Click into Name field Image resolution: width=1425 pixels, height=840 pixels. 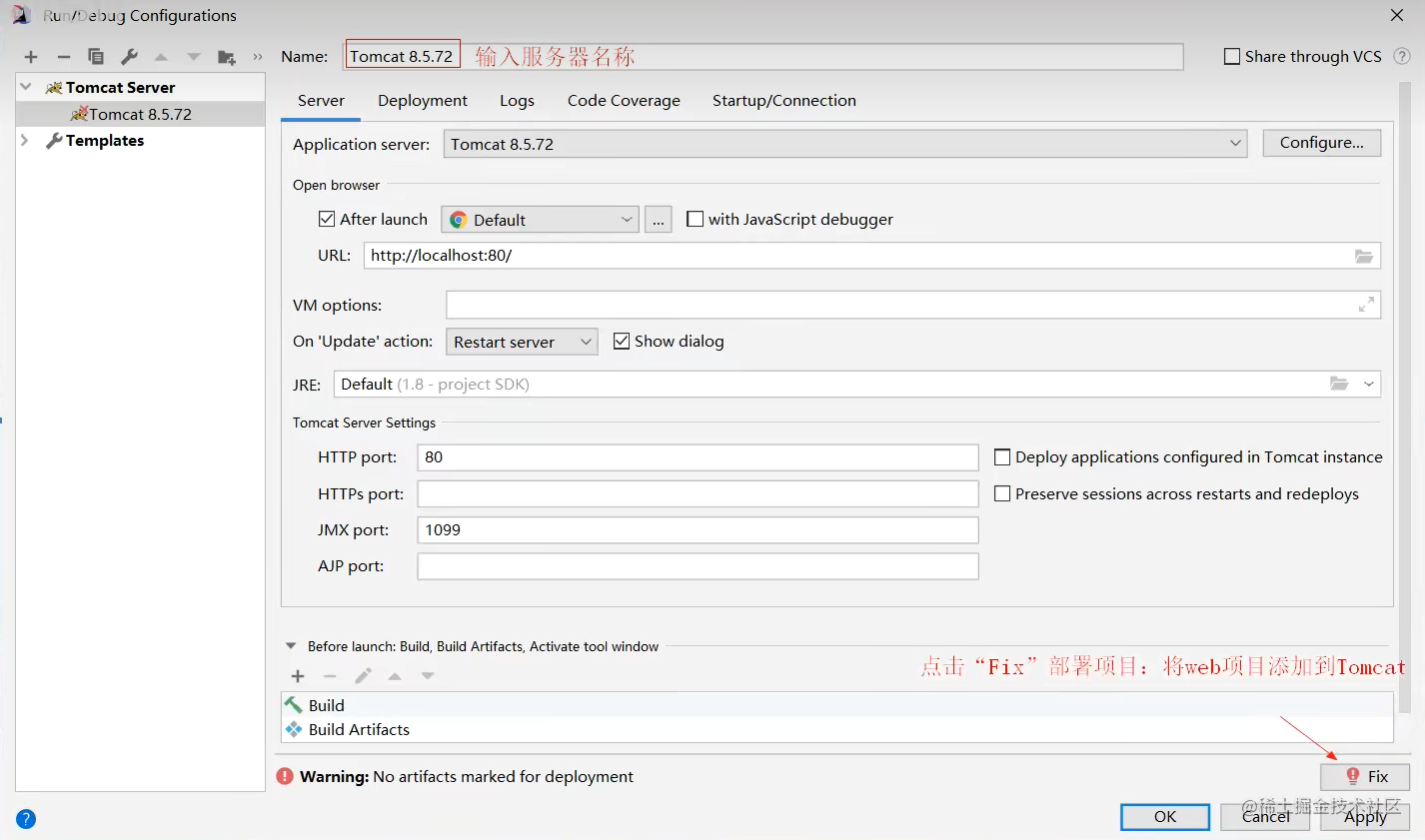764,56
